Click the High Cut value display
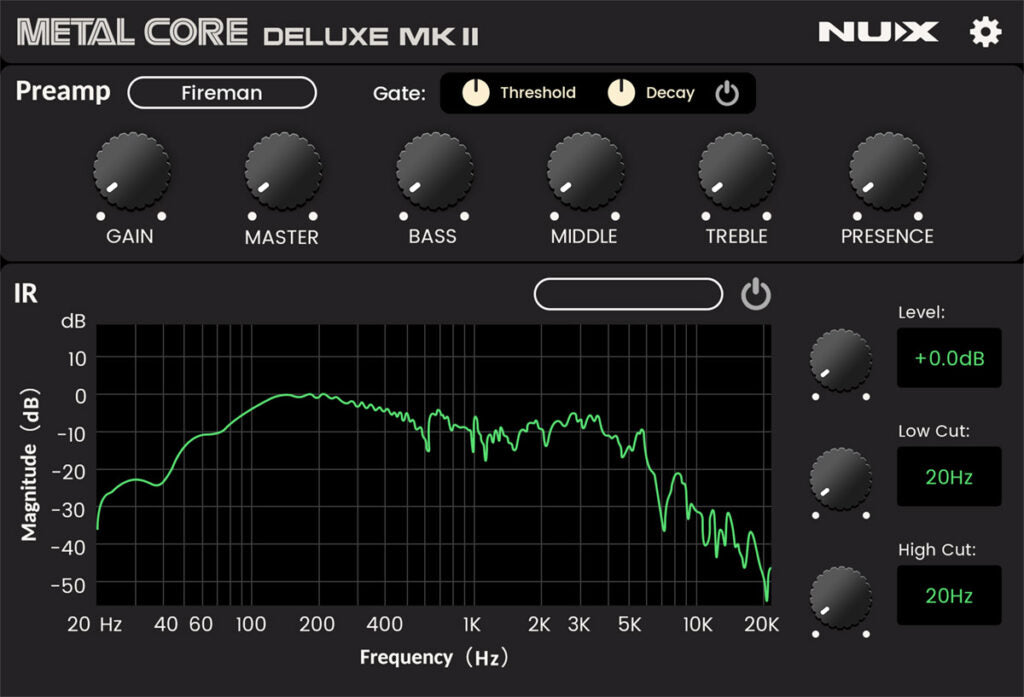 [948, 595]
